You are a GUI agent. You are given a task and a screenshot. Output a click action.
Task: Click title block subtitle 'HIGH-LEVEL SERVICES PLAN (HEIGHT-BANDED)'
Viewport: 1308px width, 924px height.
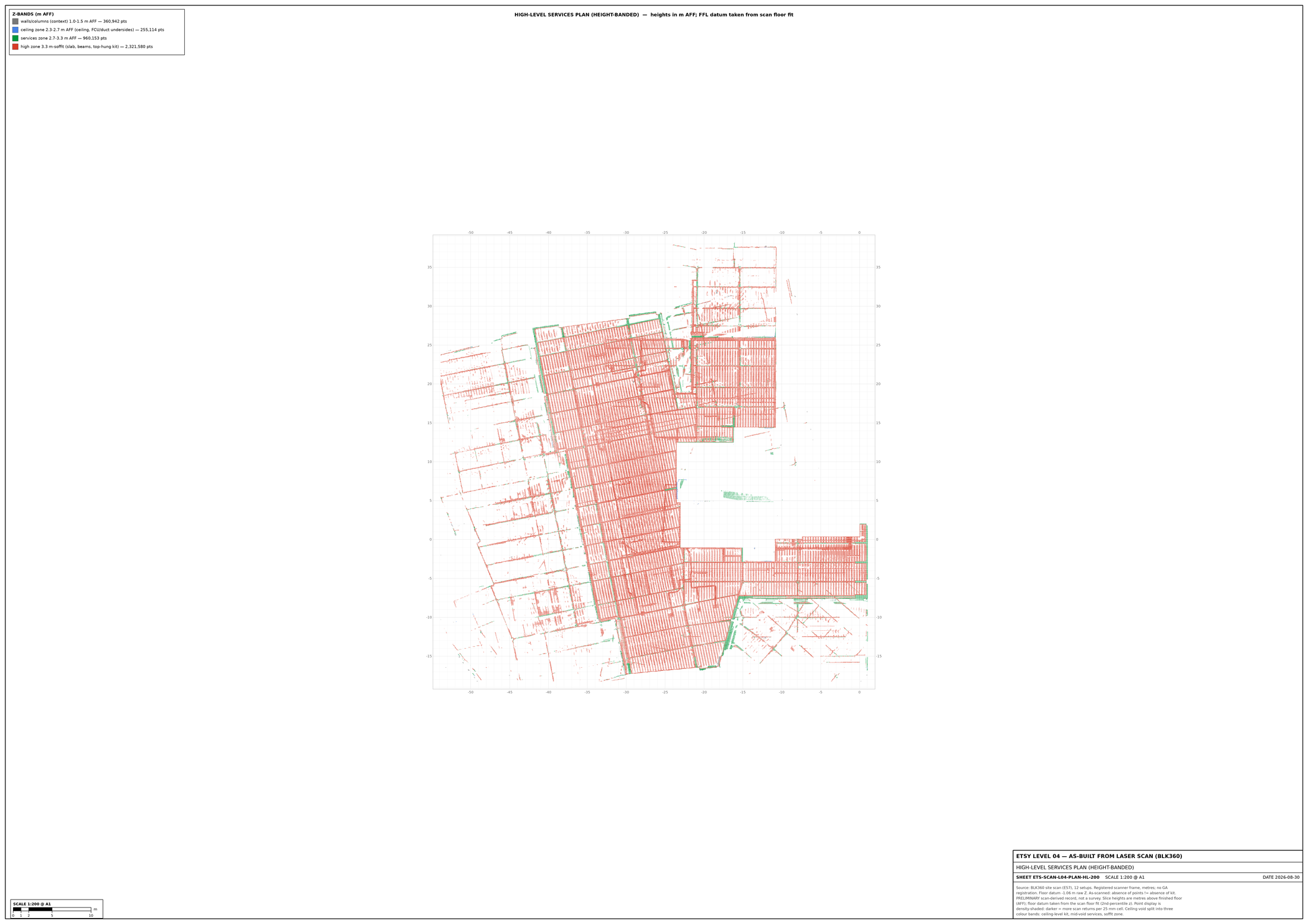click(1075, 868)
